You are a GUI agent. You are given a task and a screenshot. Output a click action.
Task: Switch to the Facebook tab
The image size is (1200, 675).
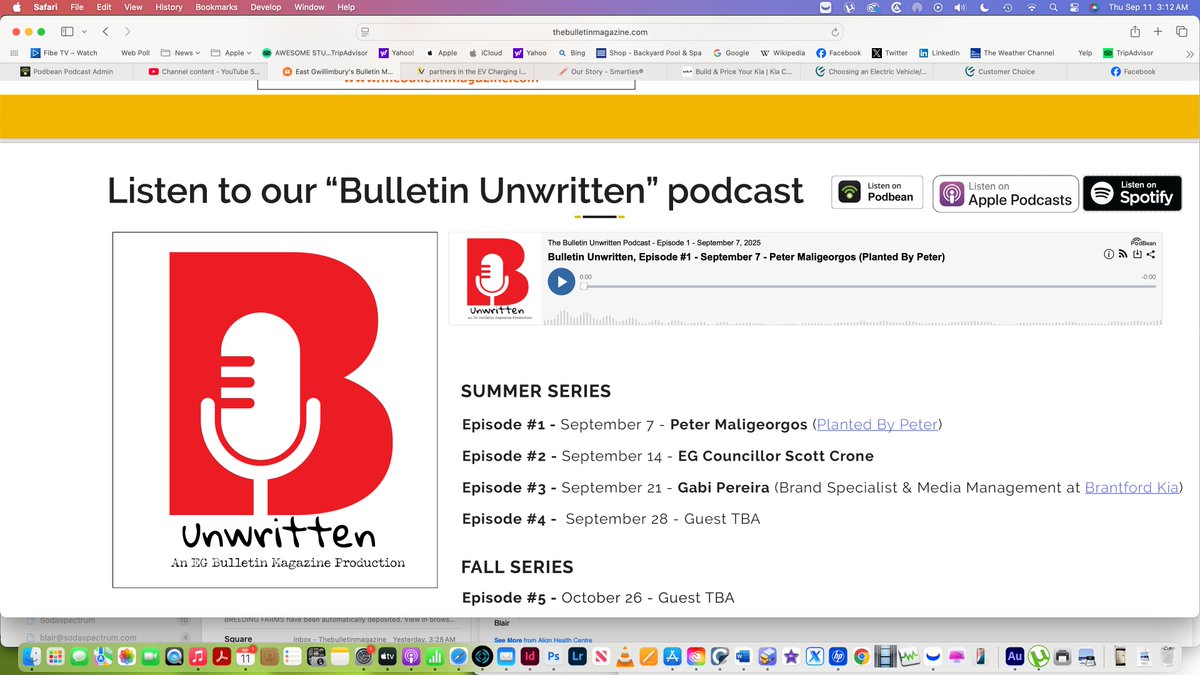[1136, 71]
